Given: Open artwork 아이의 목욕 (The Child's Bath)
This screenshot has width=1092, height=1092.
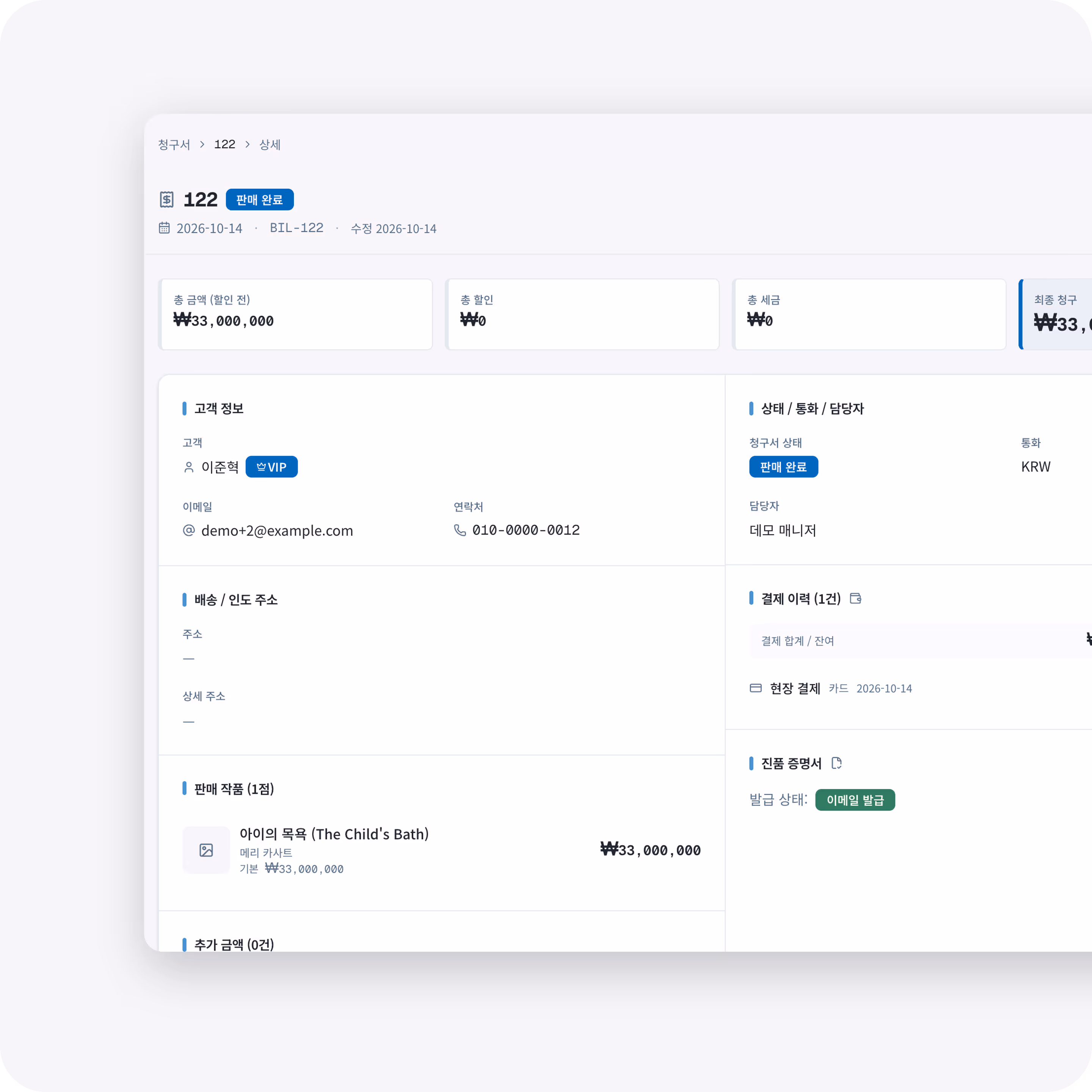Looking at the screenshot, I should coord(334,834).
